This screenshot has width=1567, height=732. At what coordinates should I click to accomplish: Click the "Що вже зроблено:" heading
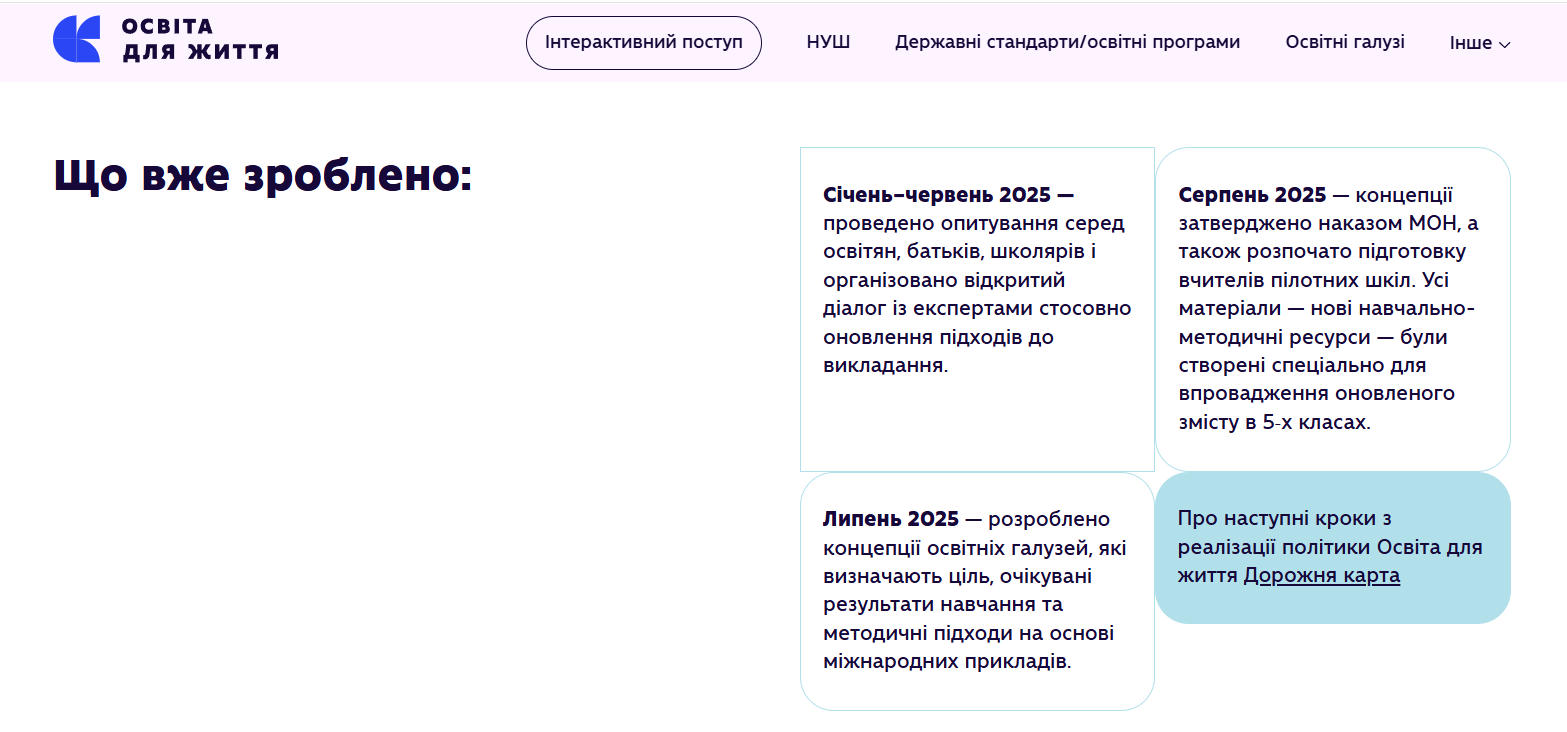pyautogui.click(x=262, y=176)
